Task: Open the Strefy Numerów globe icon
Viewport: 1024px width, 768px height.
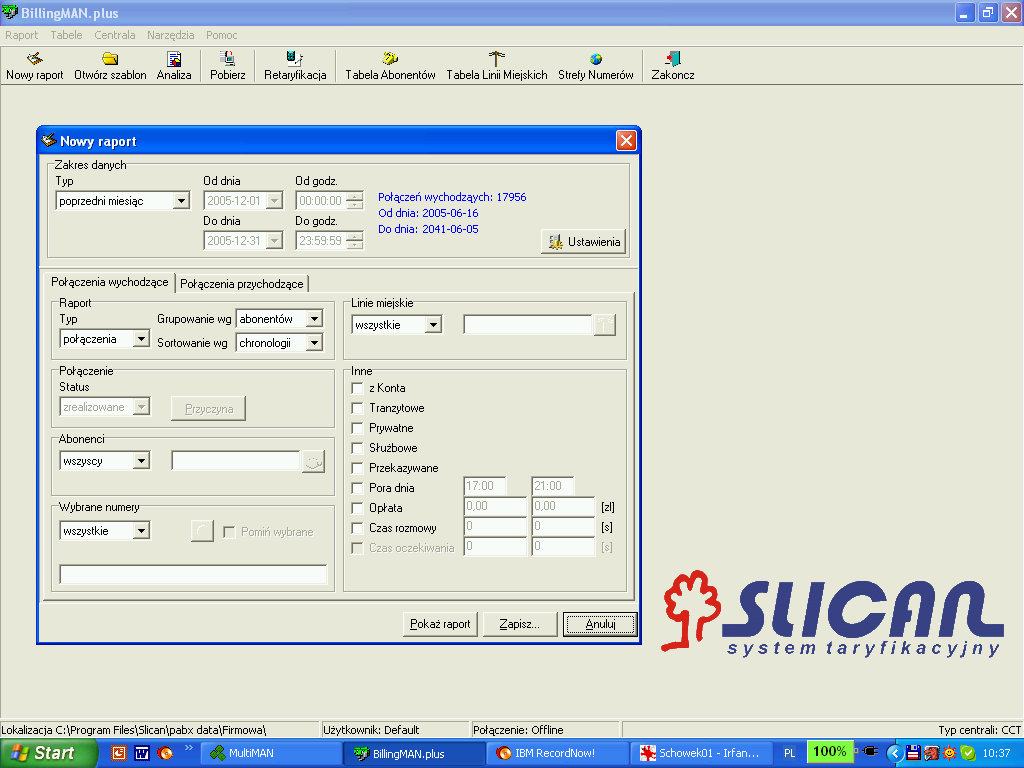Action: [596, 66]
